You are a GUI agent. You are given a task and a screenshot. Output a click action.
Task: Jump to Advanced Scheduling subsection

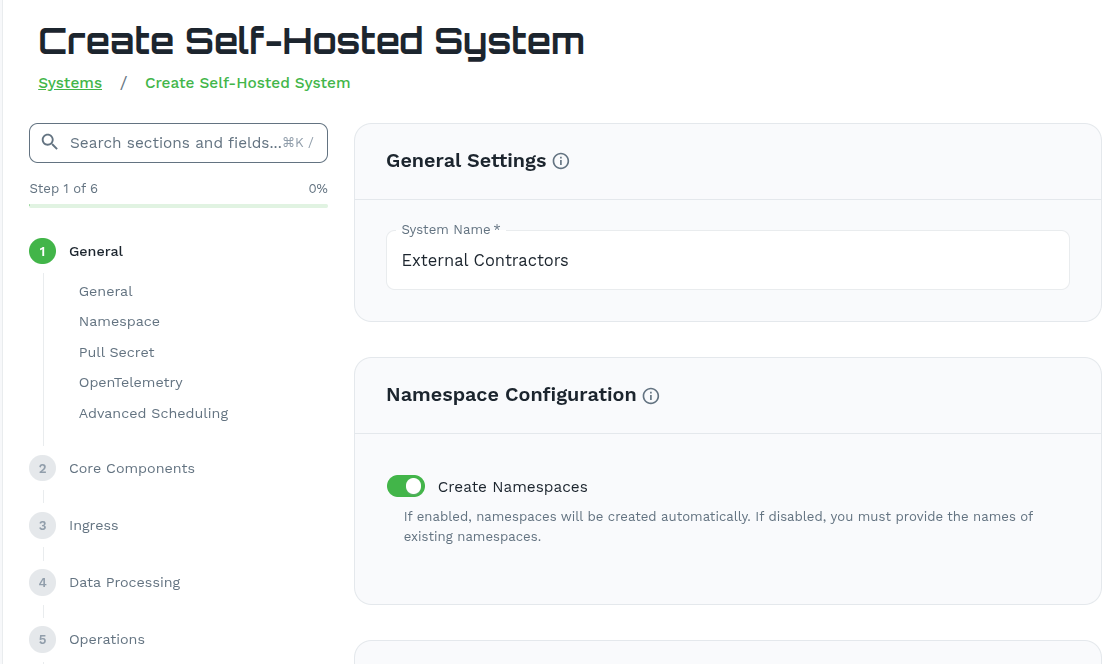(x=153, y=413)
